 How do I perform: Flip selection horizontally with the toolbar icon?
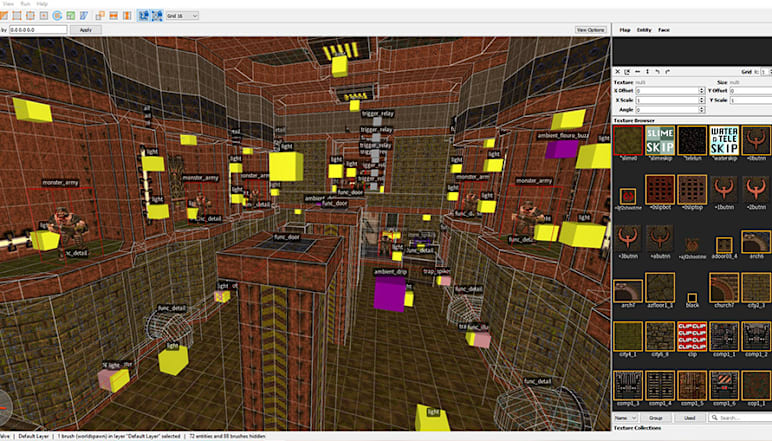(x=114, y=16)
